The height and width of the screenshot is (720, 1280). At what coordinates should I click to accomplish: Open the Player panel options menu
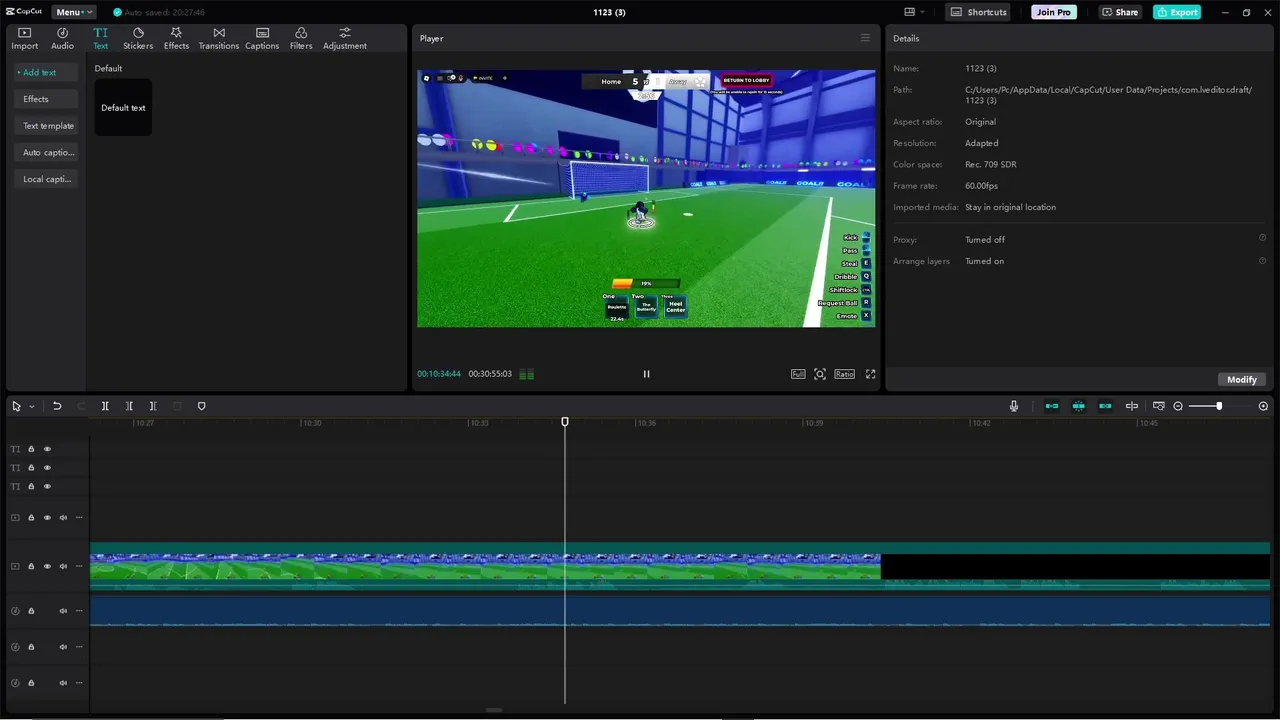pos(865,38)
